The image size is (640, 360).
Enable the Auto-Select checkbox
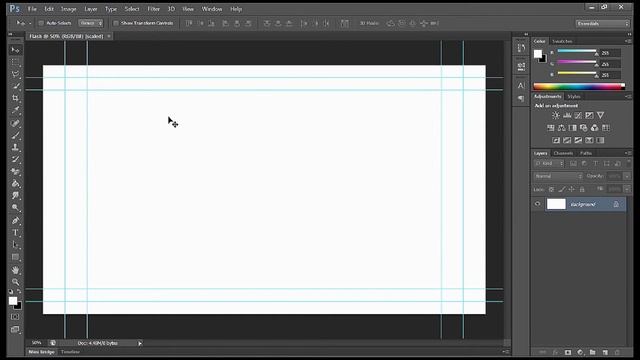click(x=41, y=23)
